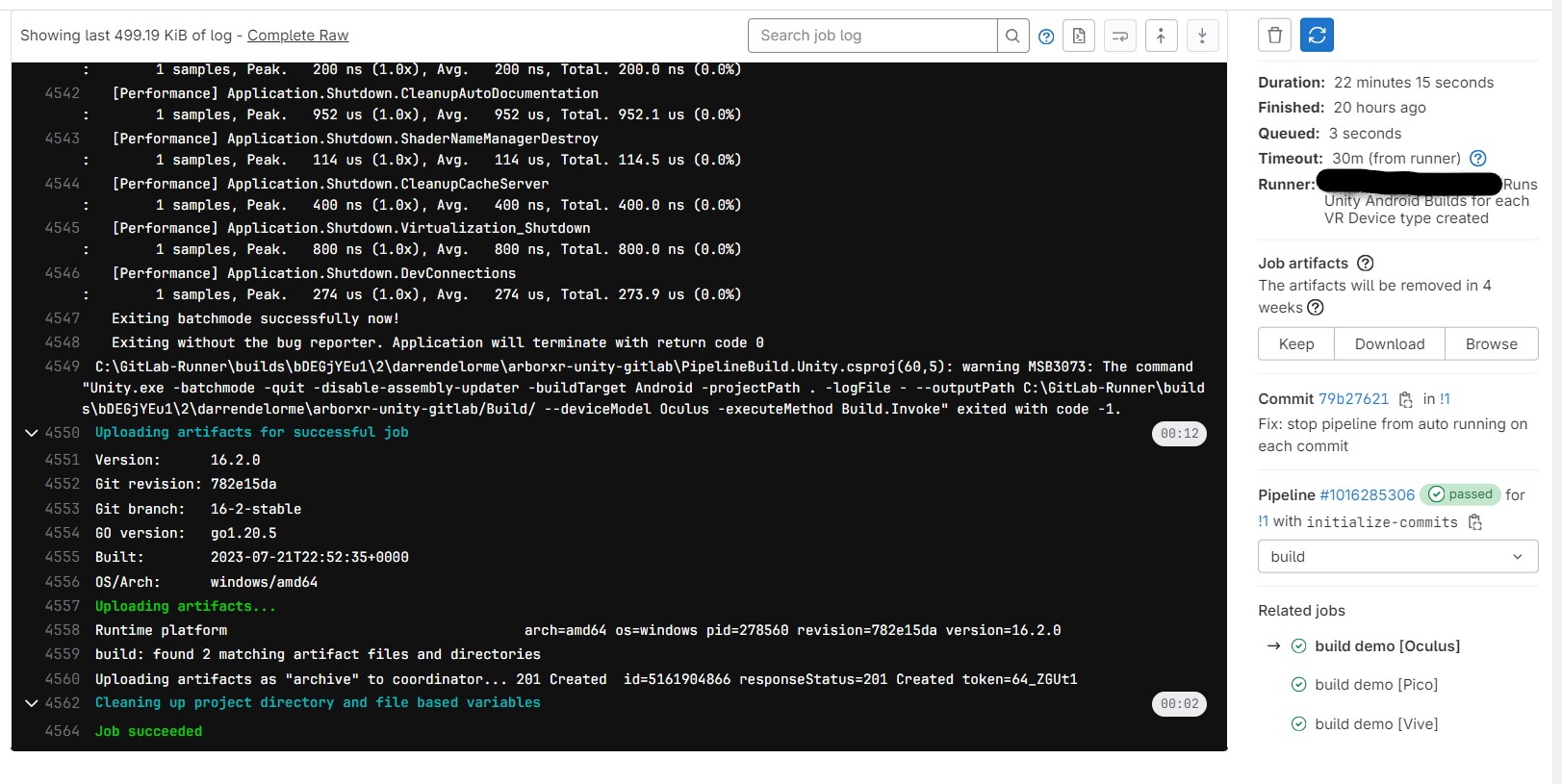This screenshot has height=784, width=1562.
Task: Click 'Duration: 22 minutes 15 seconds' text
Action: click(x=1375, y=83)
